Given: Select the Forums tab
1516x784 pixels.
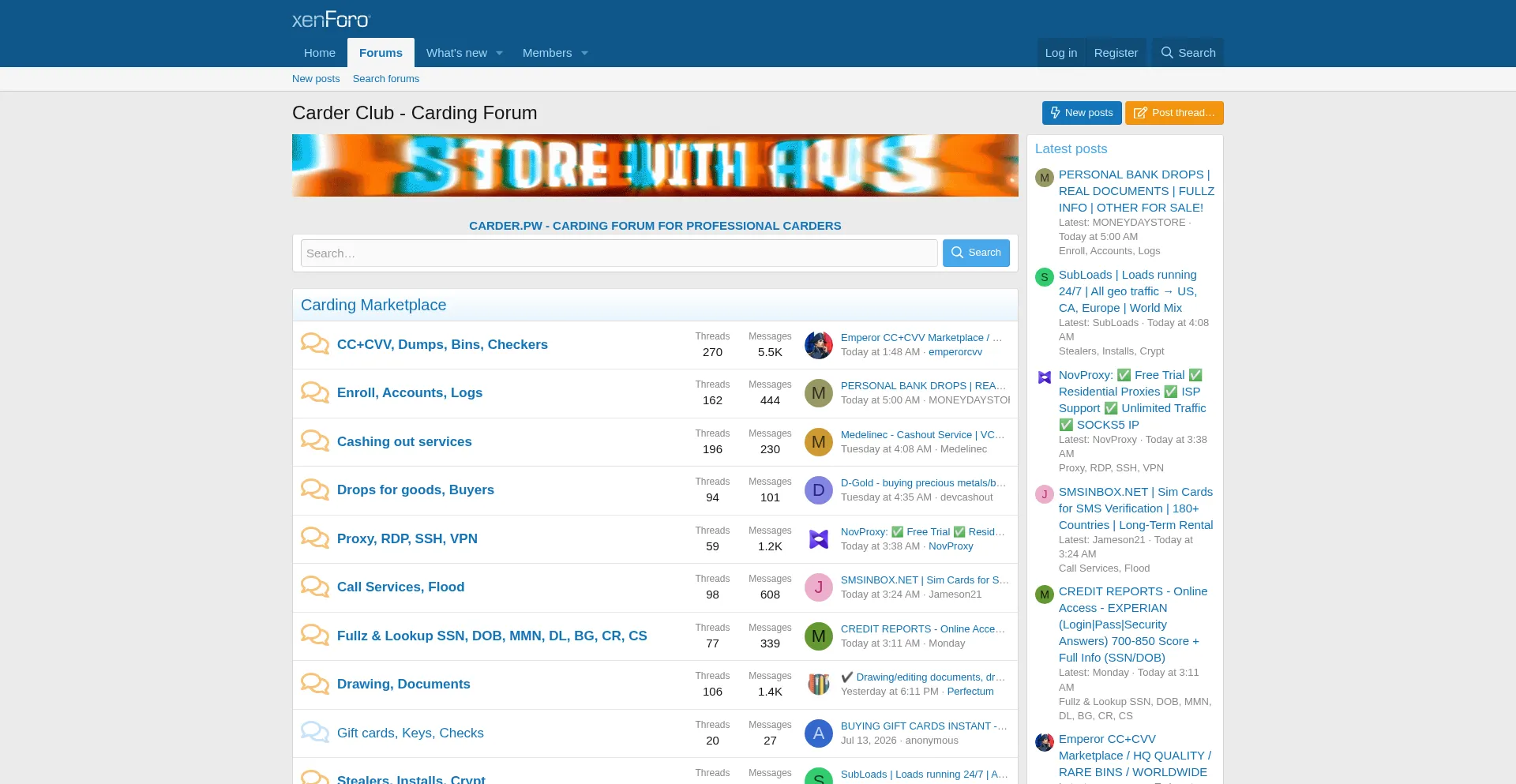Looking at the screenshot, I should [381, 53].
